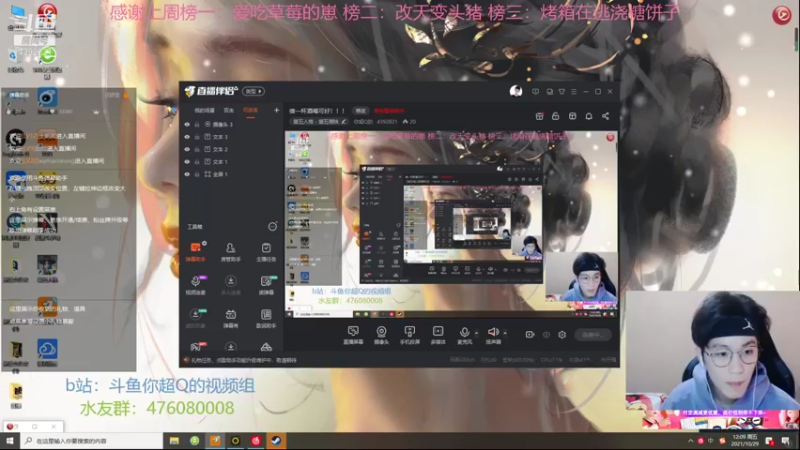Image resolution: width=800 pixels, height=450 pixels.
Task: Add a 摄像头 camera source
Action: [381, 335]
